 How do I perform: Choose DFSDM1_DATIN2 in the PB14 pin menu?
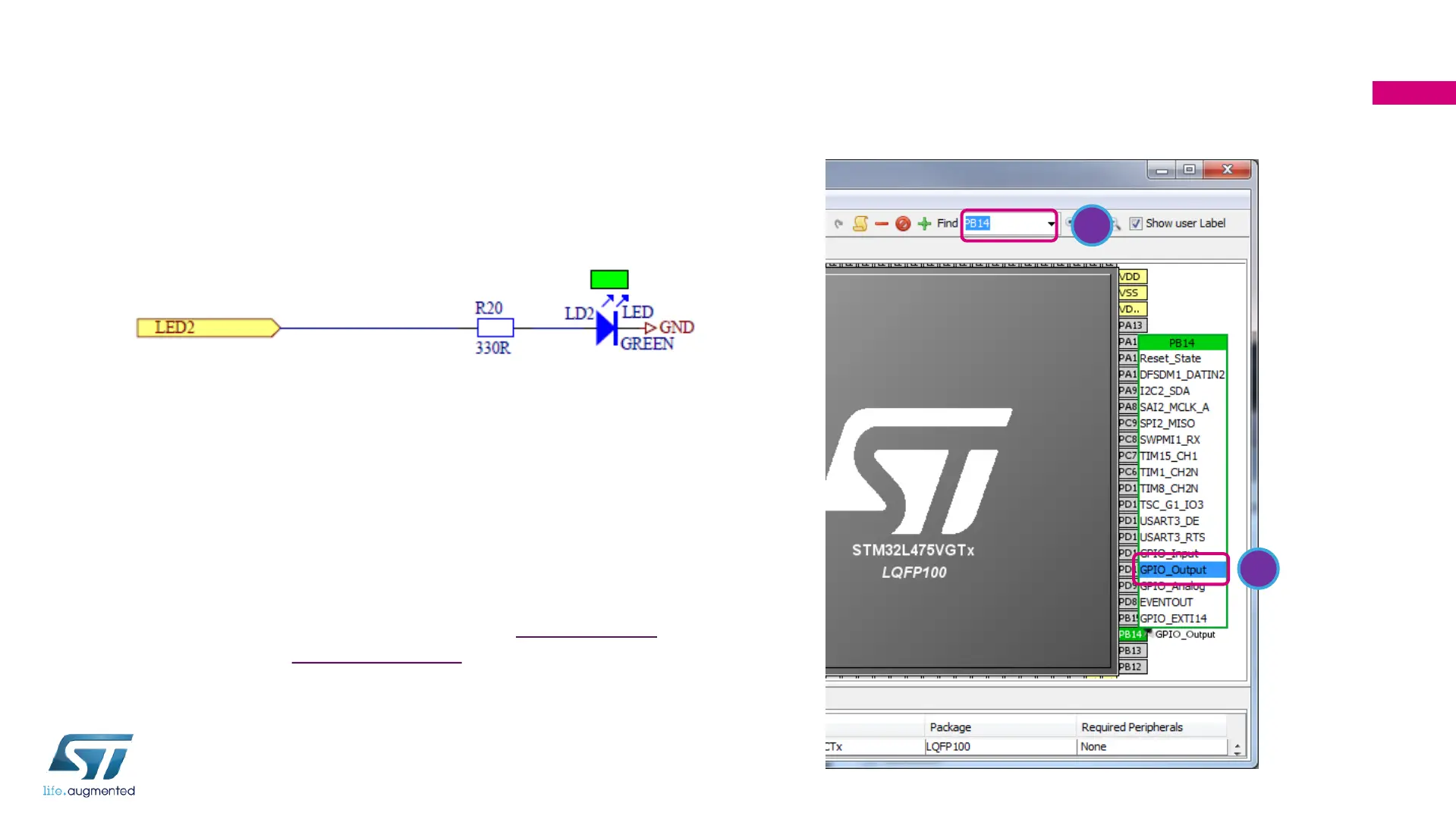(1182, 375)
